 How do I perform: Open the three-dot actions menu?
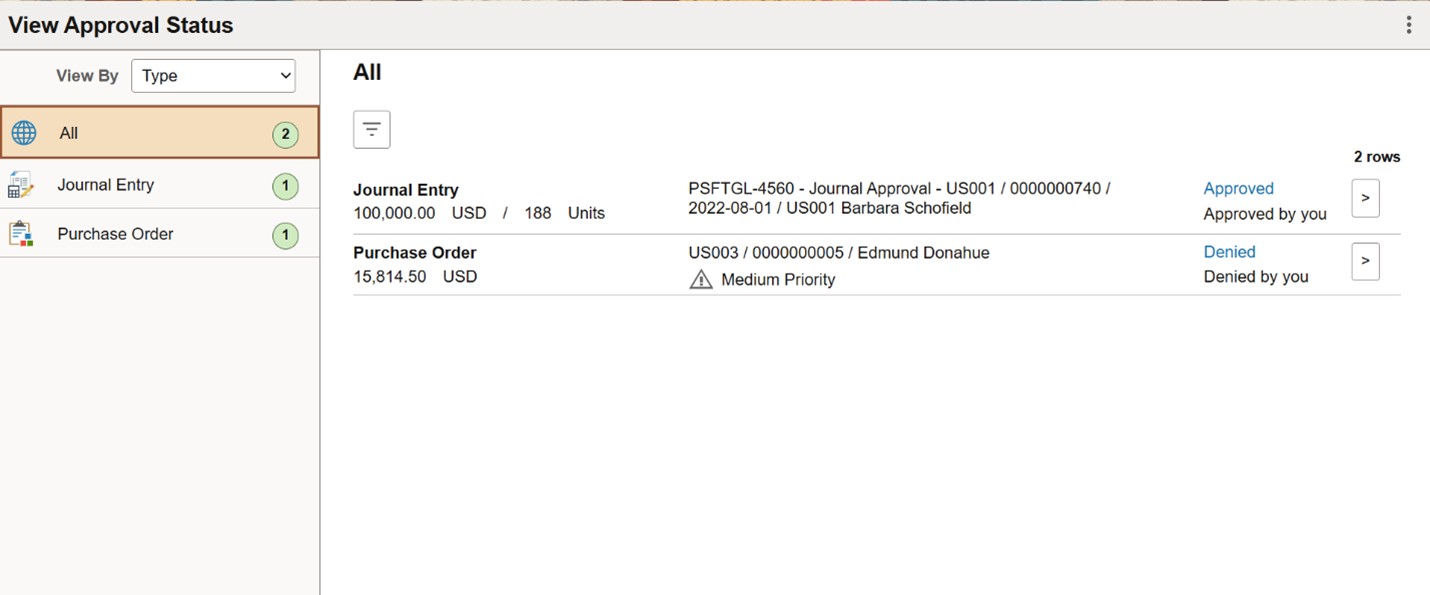1408,25
